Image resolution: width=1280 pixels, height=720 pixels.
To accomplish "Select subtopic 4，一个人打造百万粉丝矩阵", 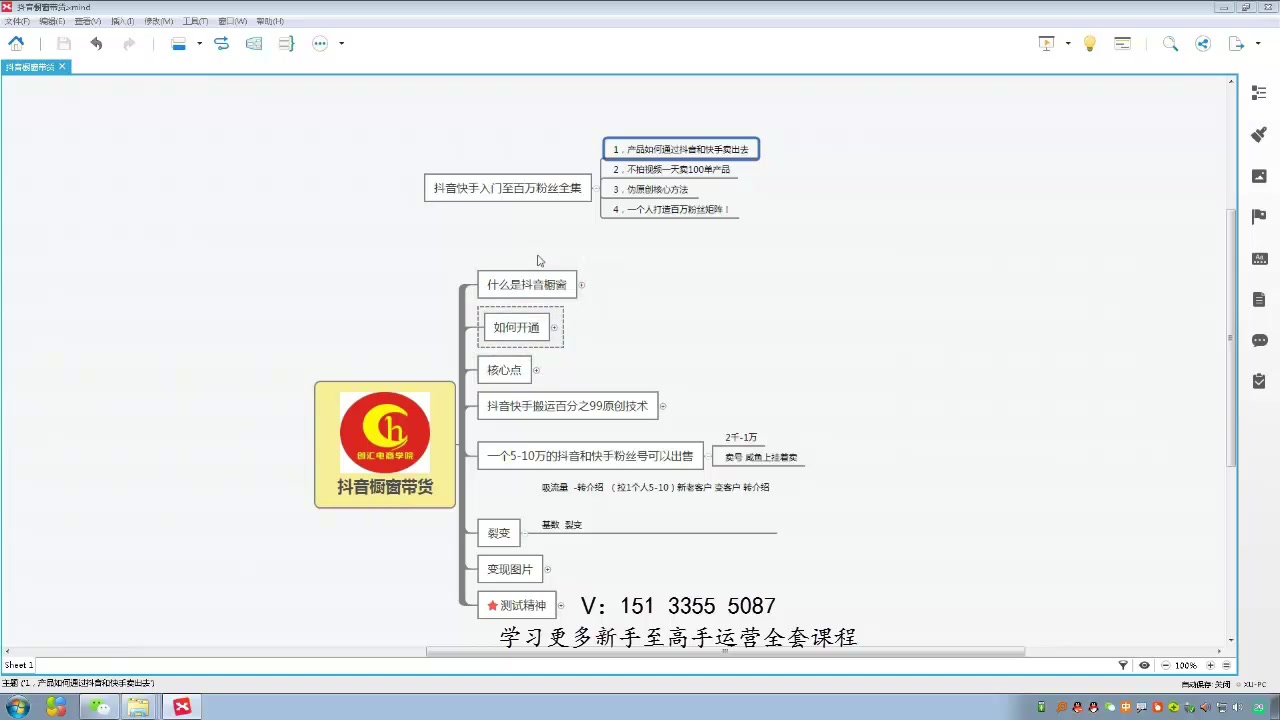I will coord(671,210).
